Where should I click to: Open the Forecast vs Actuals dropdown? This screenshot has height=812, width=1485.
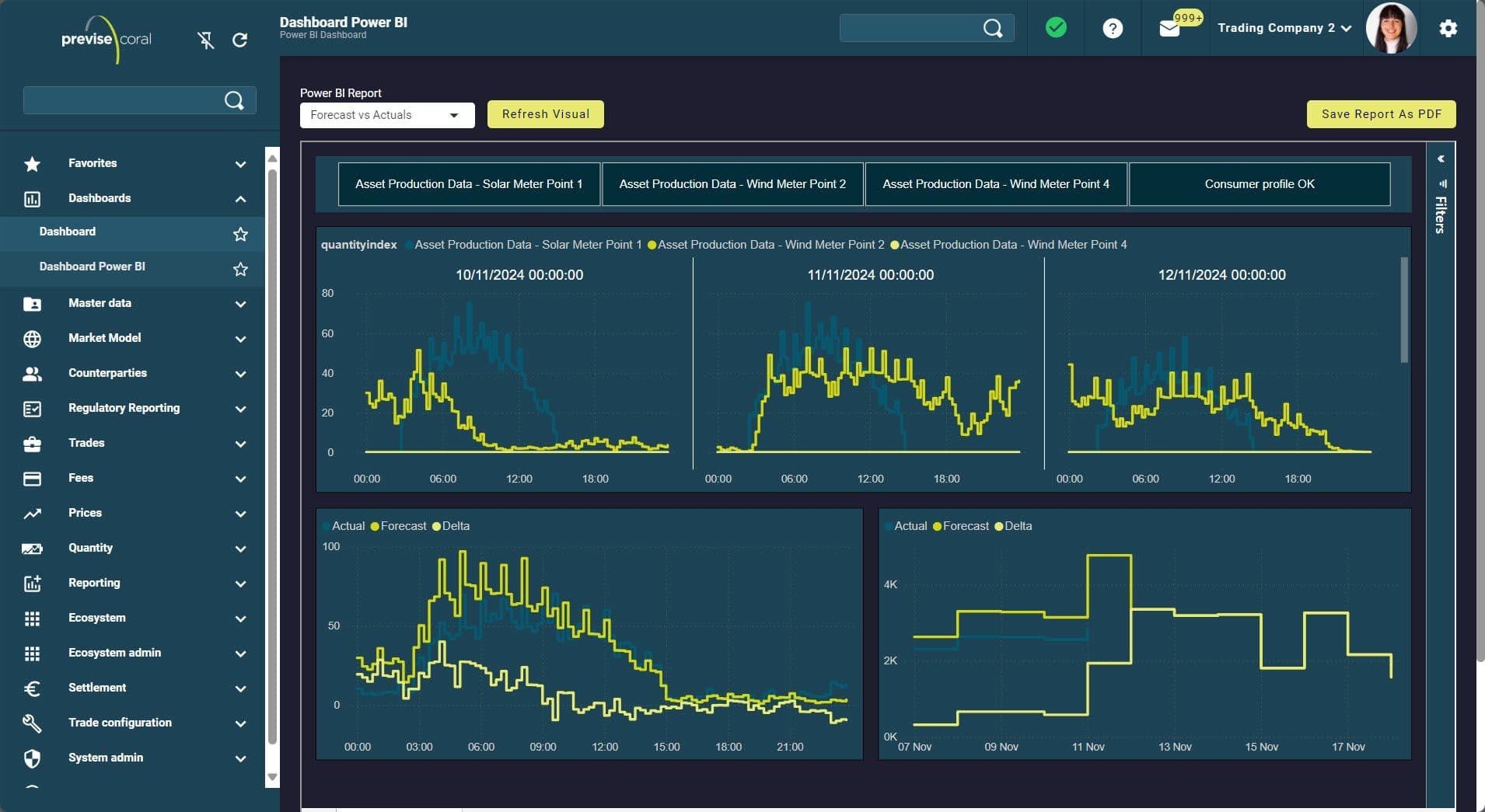(386, 115)
